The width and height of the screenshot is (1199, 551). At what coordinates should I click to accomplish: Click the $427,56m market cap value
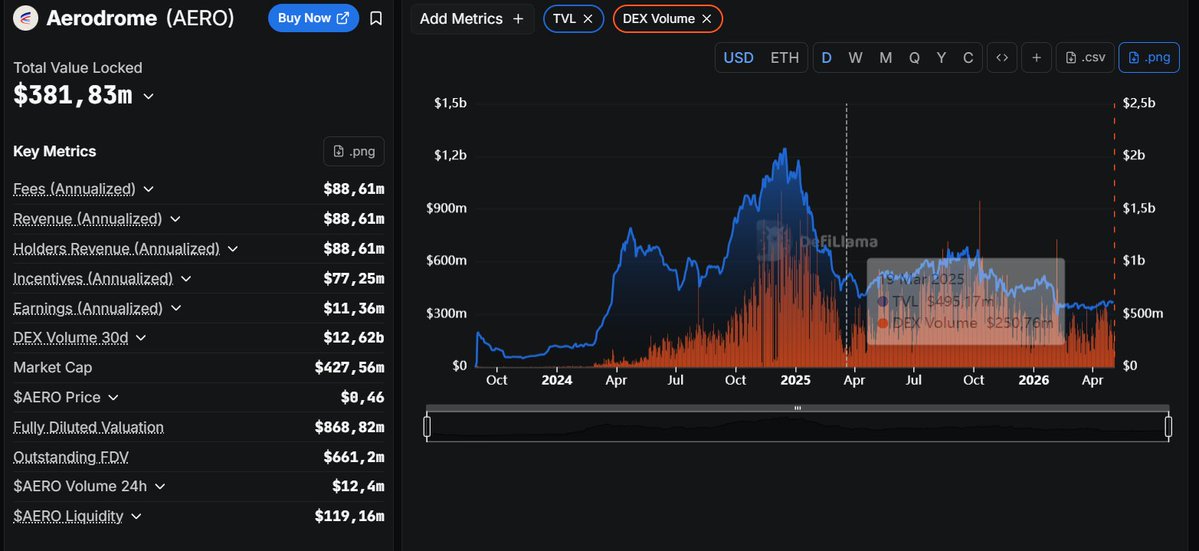349,368
